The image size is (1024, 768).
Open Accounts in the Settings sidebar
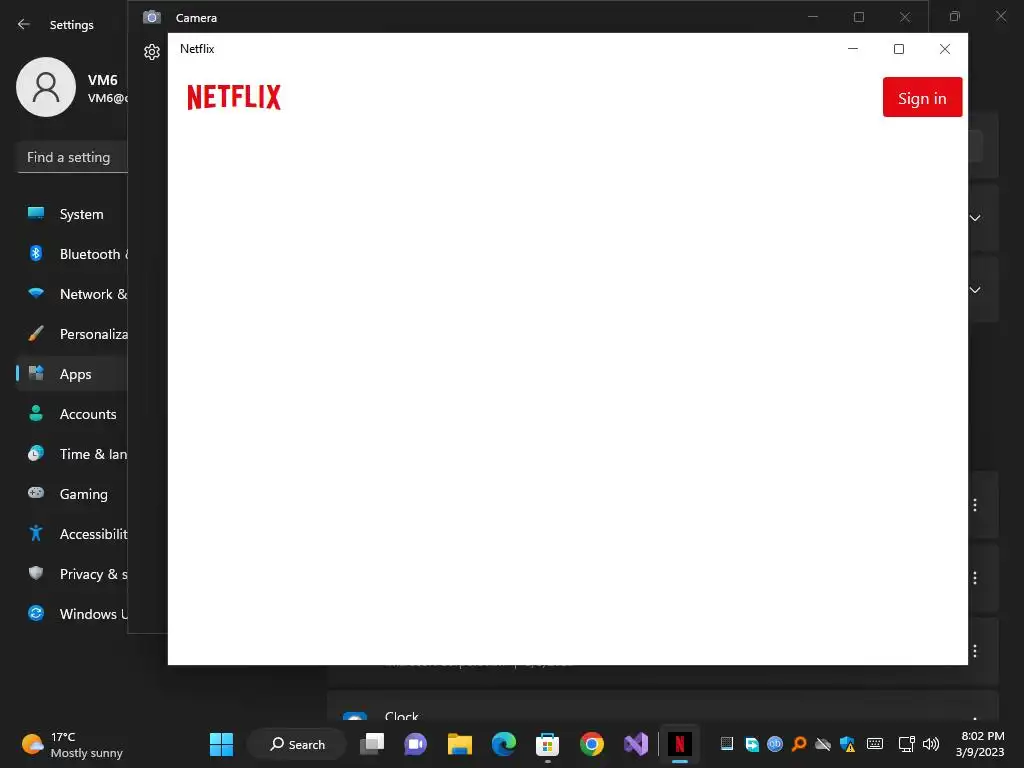pyautogui.click(x=72, y=414)
